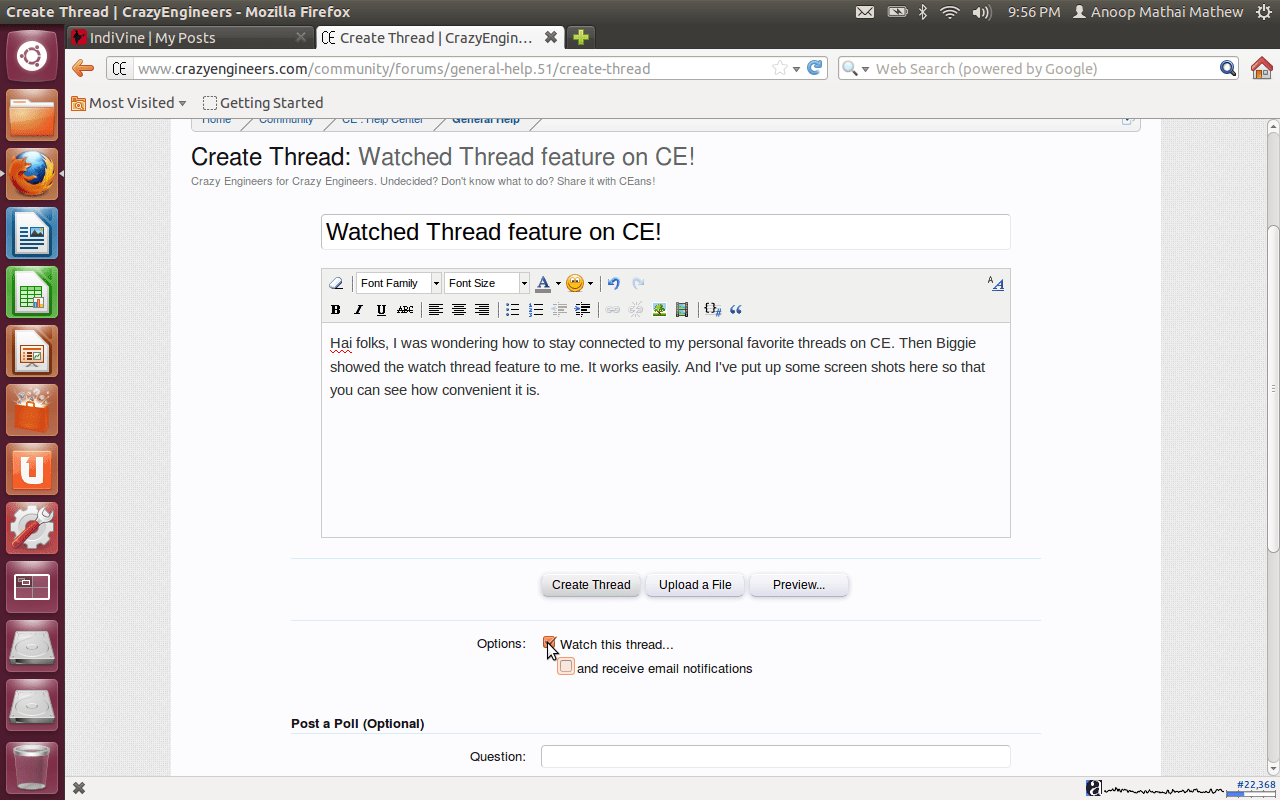Click the page vertical scrollbar
This screenshot has width=1280, height=800.
[x=1272, y=390]
